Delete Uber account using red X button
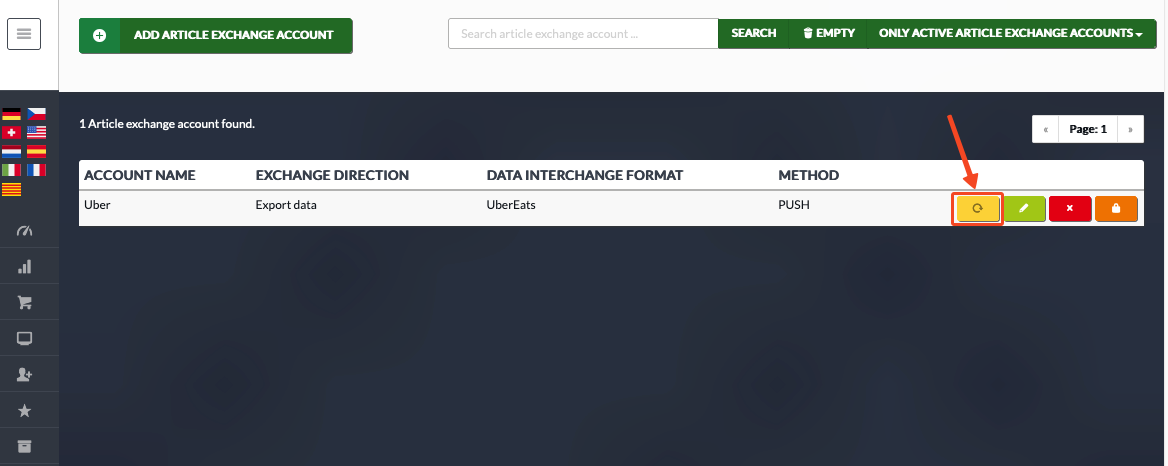The height and width of the screenshot is (466, 1168). 1070,209
